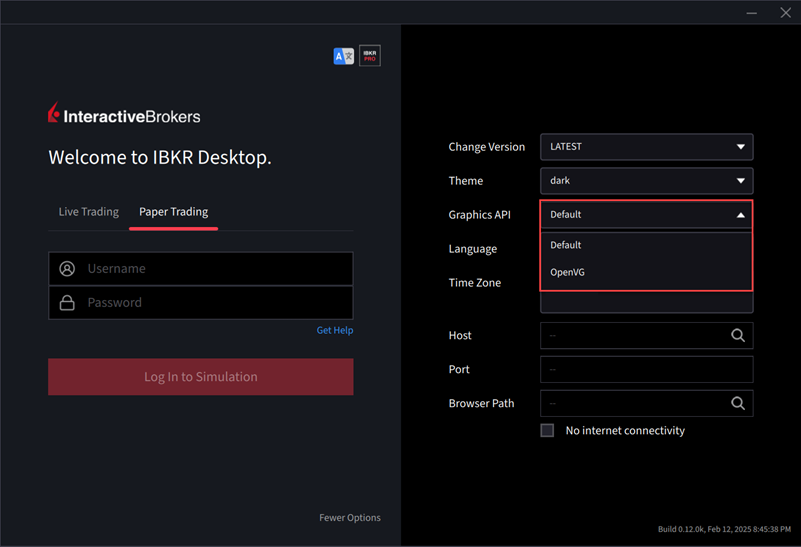Click into the Browser Path input field
The image size is (801, 547).
646,403
